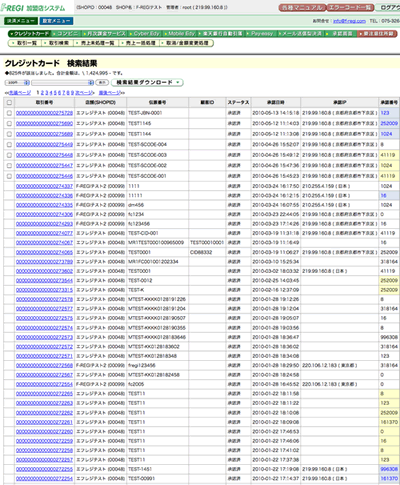Open the 設定メニュー menu
This screenshot has width=400, height=485.
[56, 21]
